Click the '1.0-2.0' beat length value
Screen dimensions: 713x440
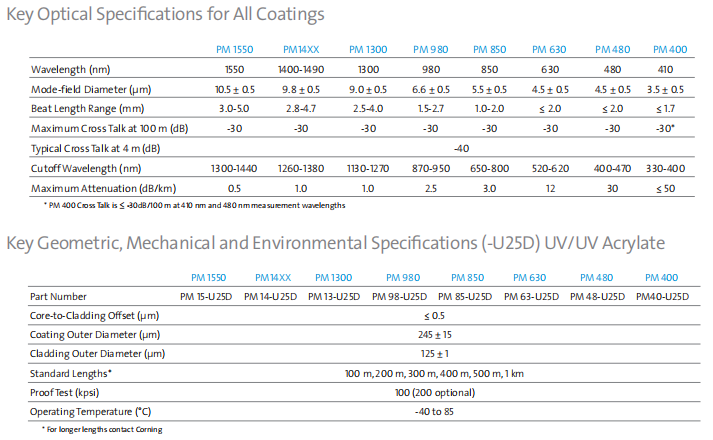[489, 109]
